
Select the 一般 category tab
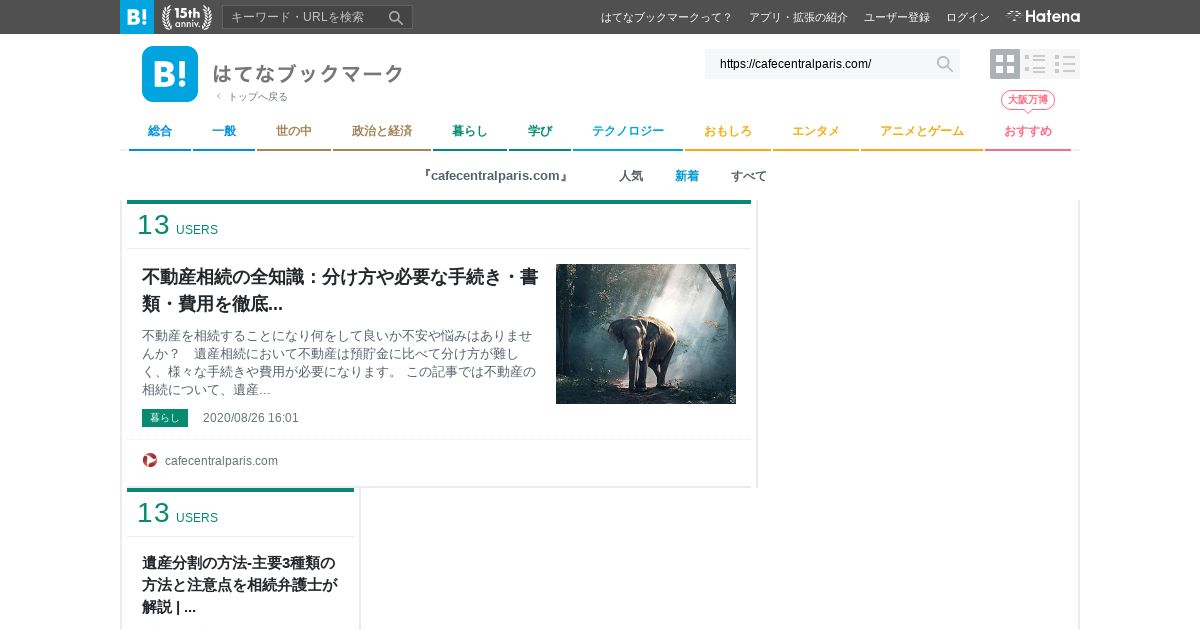pyautogui.click(x=224, y=131)
